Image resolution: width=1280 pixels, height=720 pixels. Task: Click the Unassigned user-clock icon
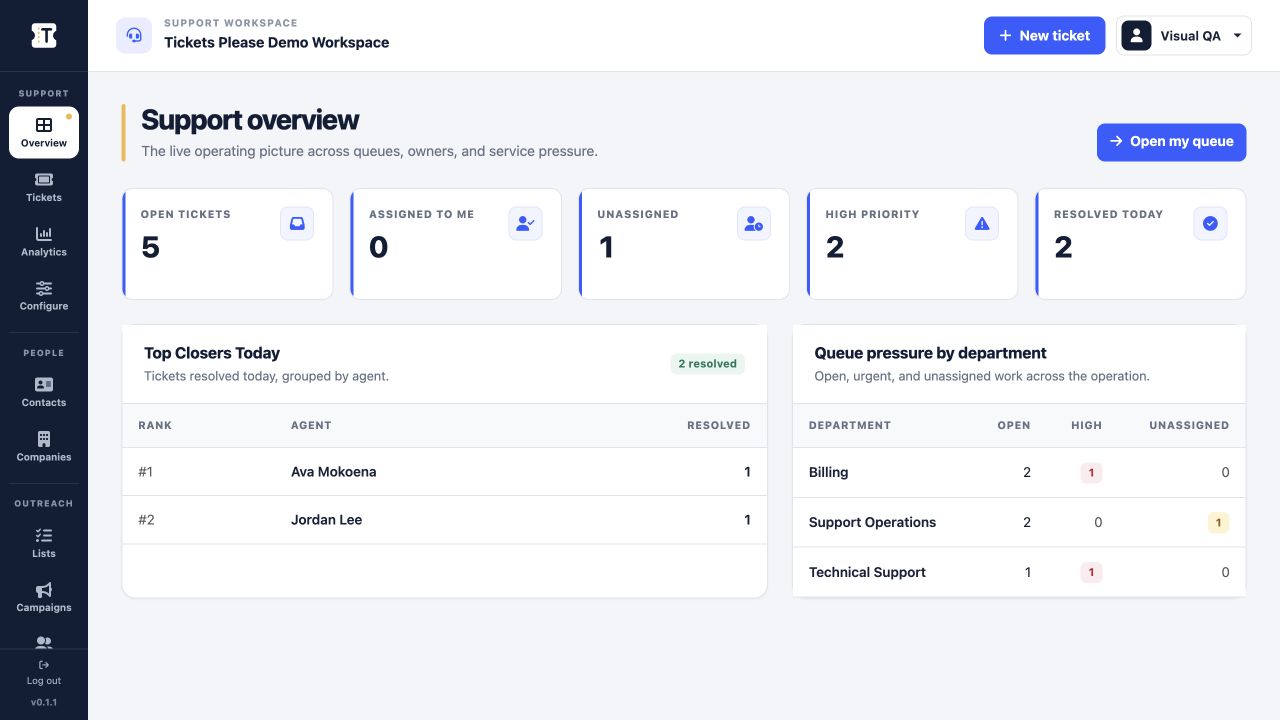[x=754, y=224]
